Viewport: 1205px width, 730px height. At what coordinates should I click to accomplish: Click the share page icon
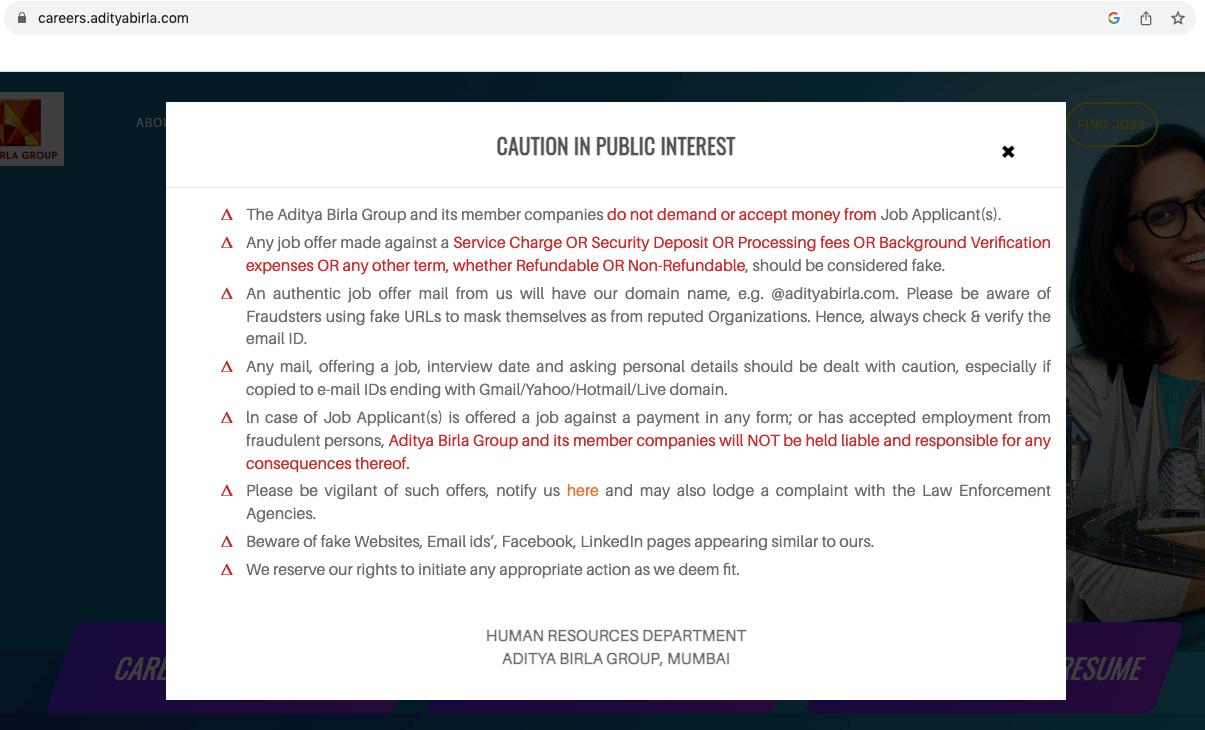coord(1146,18)
